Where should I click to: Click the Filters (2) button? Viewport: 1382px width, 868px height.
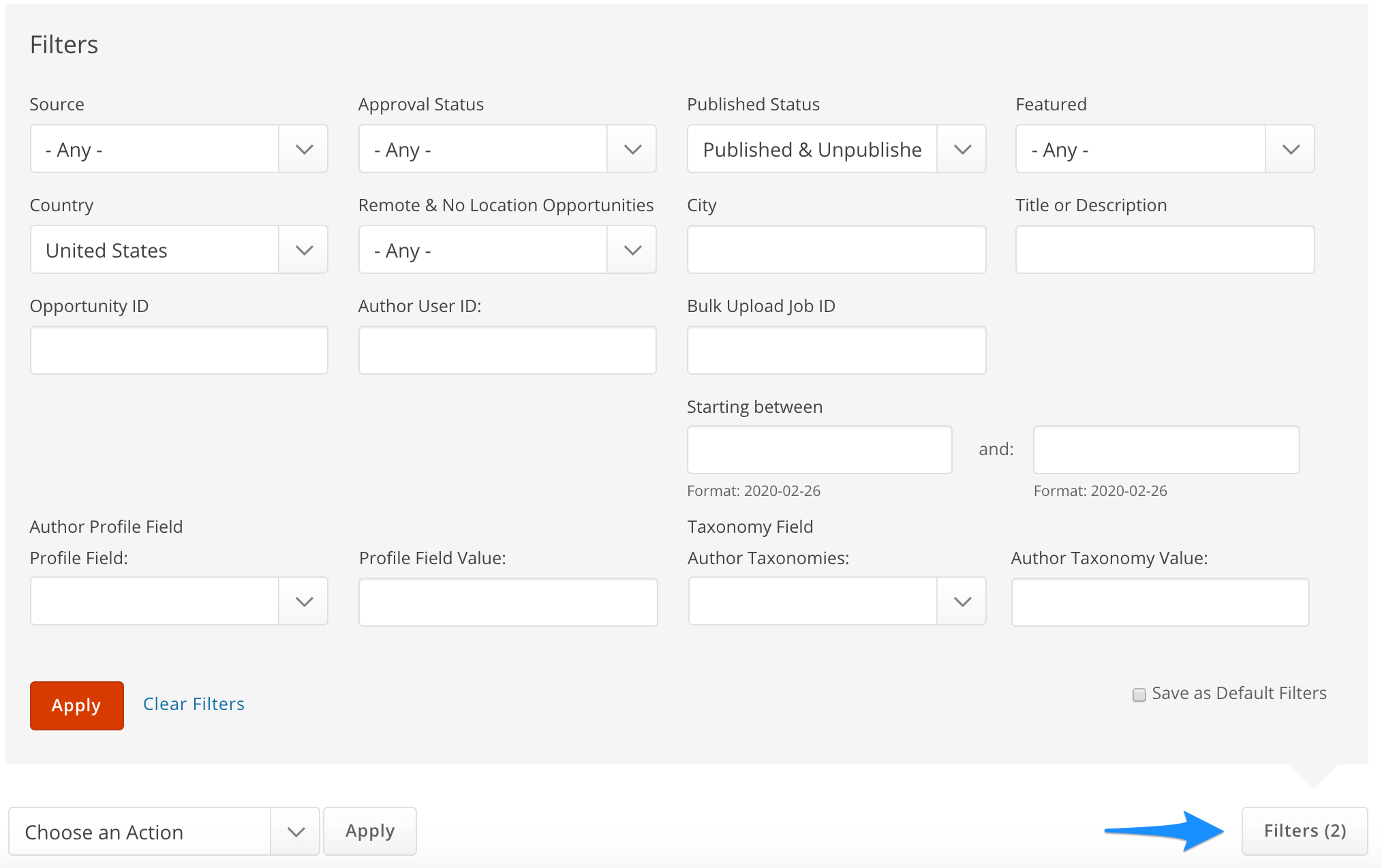1304,831
